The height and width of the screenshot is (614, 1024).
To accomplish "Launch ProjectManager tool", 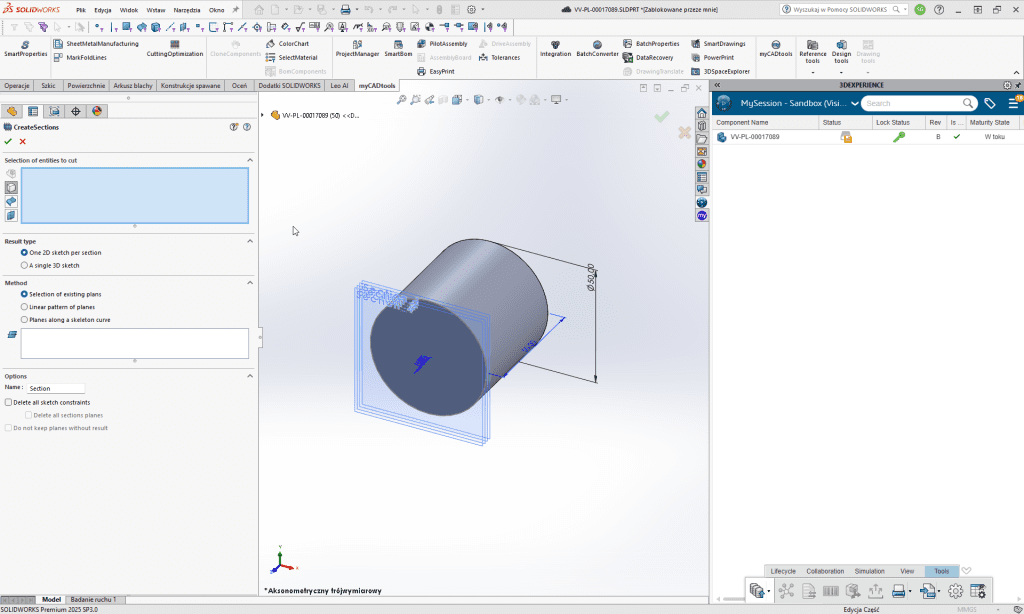I will click(x=357, y=48).
